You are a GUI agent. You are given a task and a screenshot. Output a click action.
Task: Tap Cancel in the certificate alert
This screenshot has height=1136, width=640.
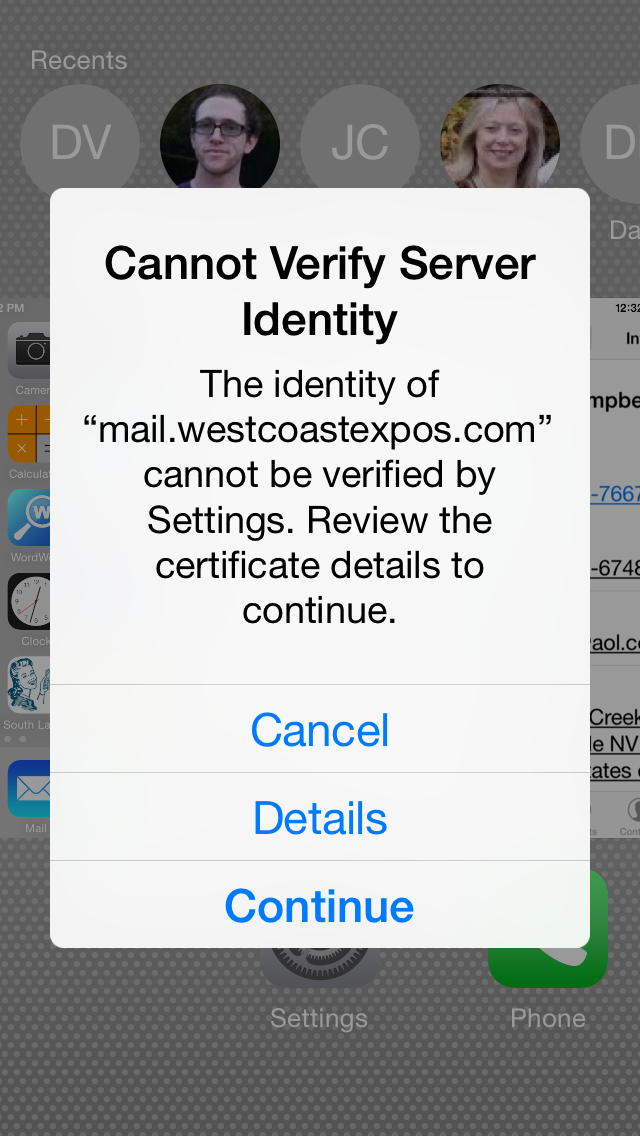[x=320, y=729]
